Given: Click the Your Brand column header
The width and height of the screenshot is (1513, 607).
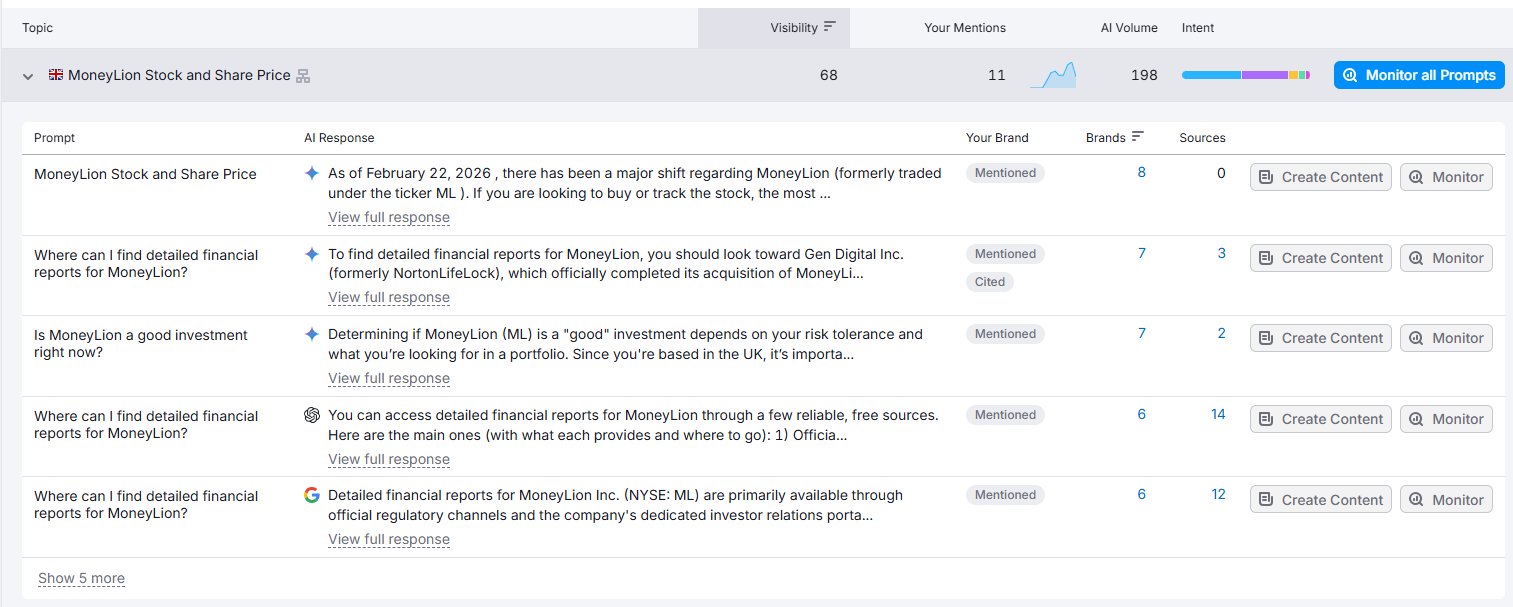Looking at the screenshot, I should pos(997,138).
